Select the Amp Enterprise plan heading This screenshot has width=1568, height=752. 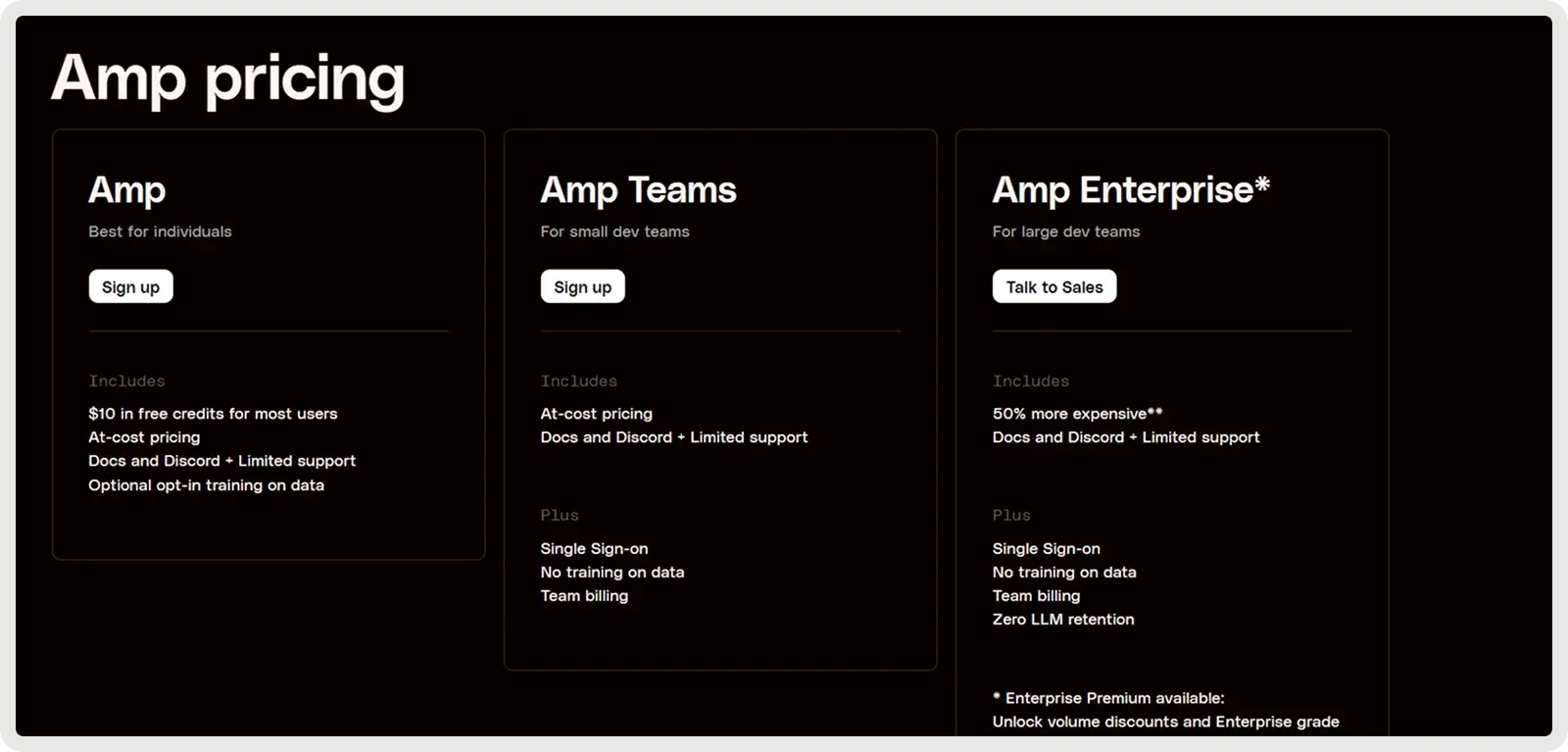pos(1131,190)
